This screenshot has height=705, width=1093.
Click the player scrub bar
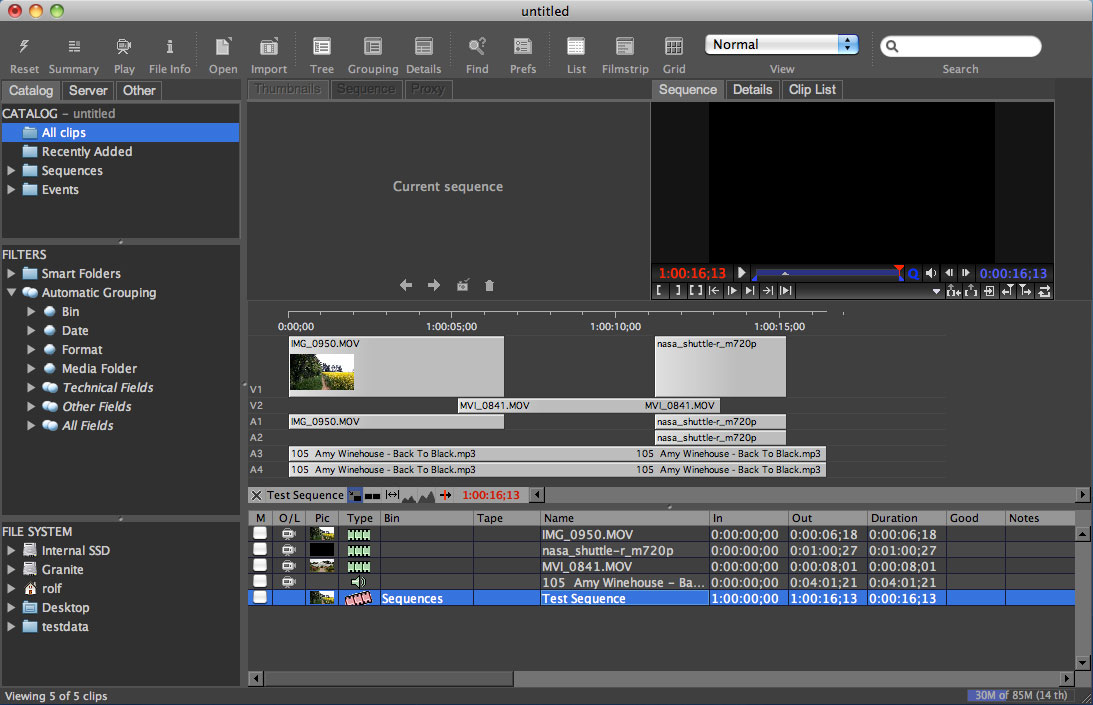point(827,273)
